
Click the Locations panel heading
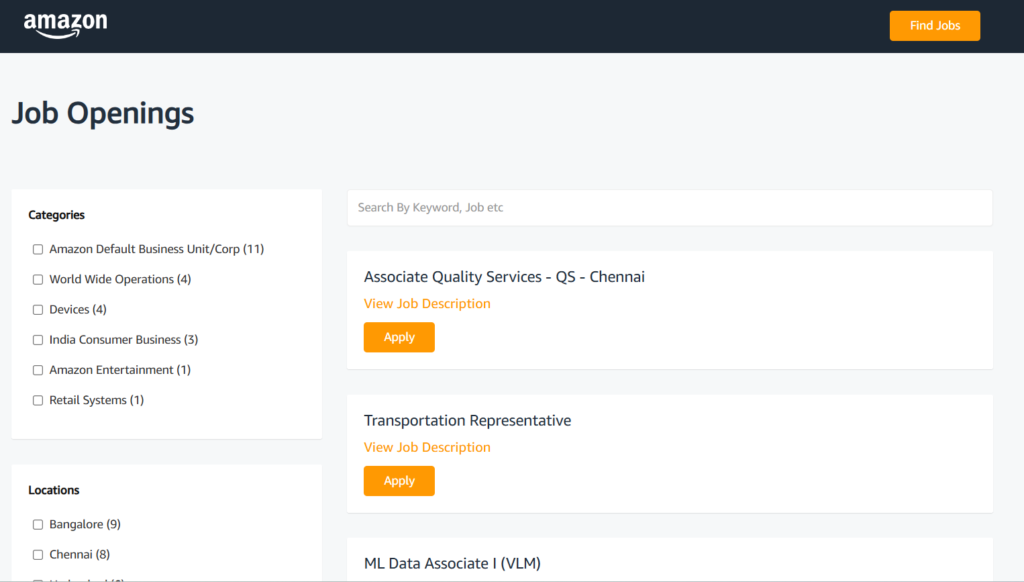pos(54,490)
